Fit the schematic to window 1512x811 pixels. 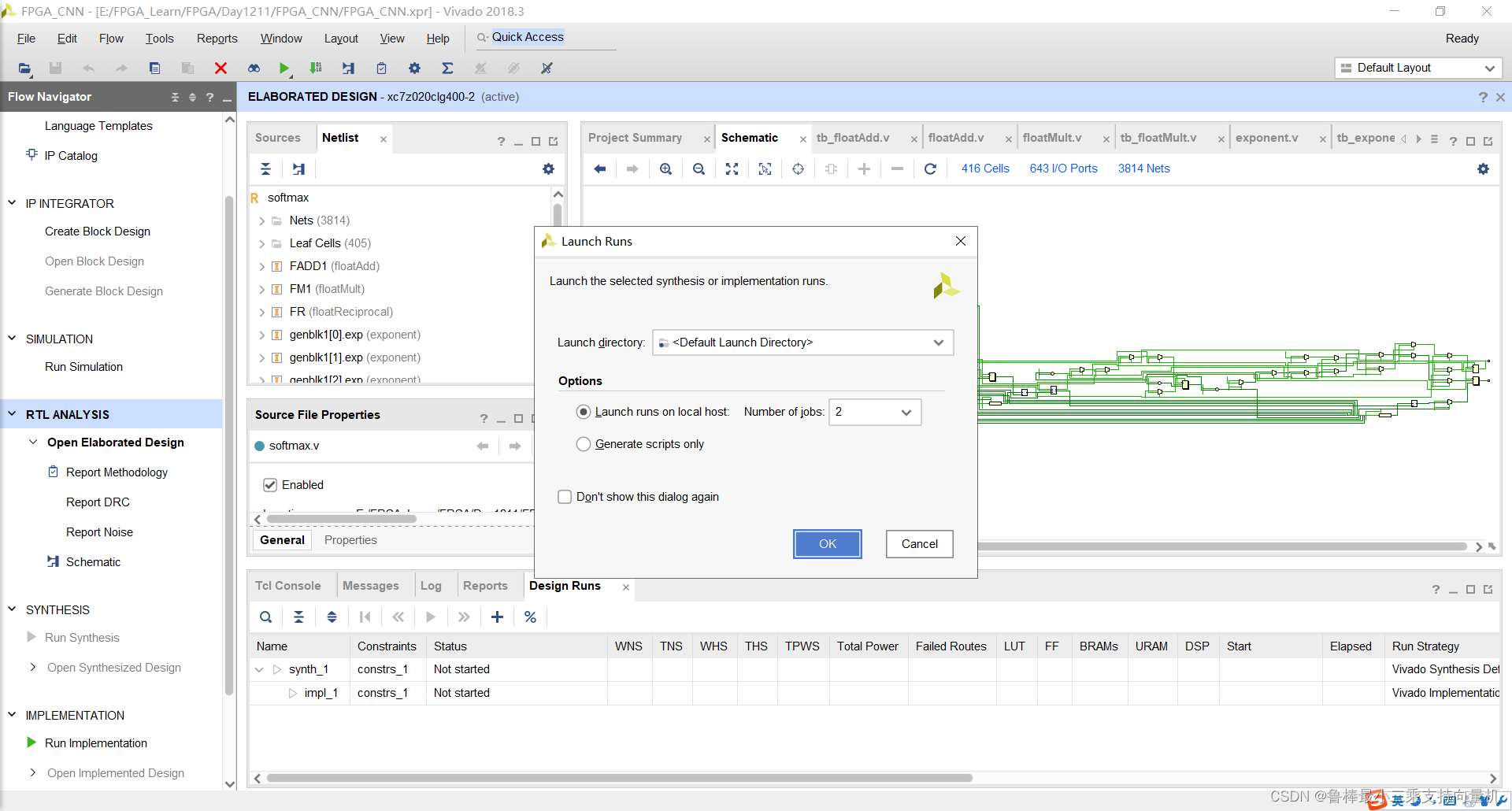[x=732, y=168]
